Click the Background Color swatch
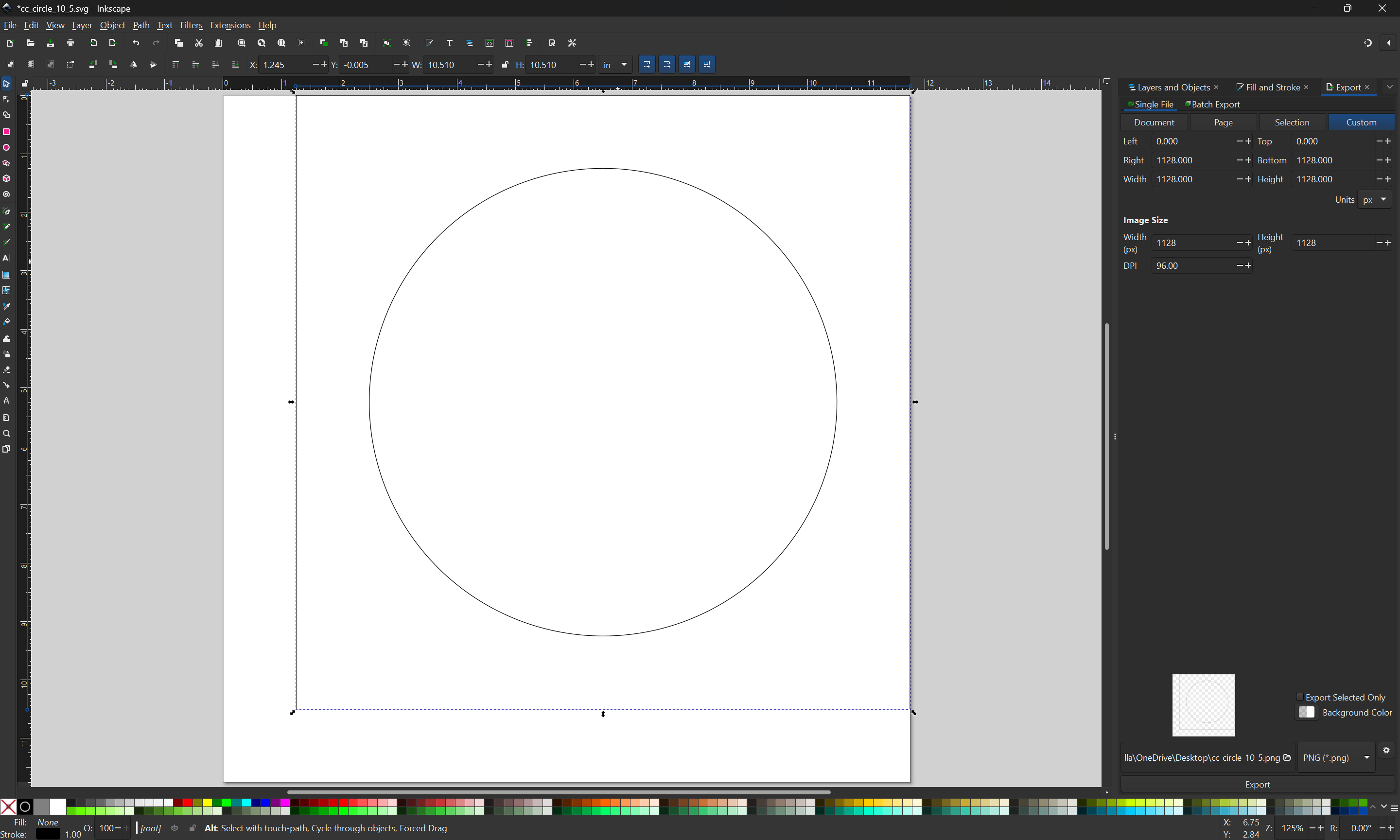 point(1307,712)
